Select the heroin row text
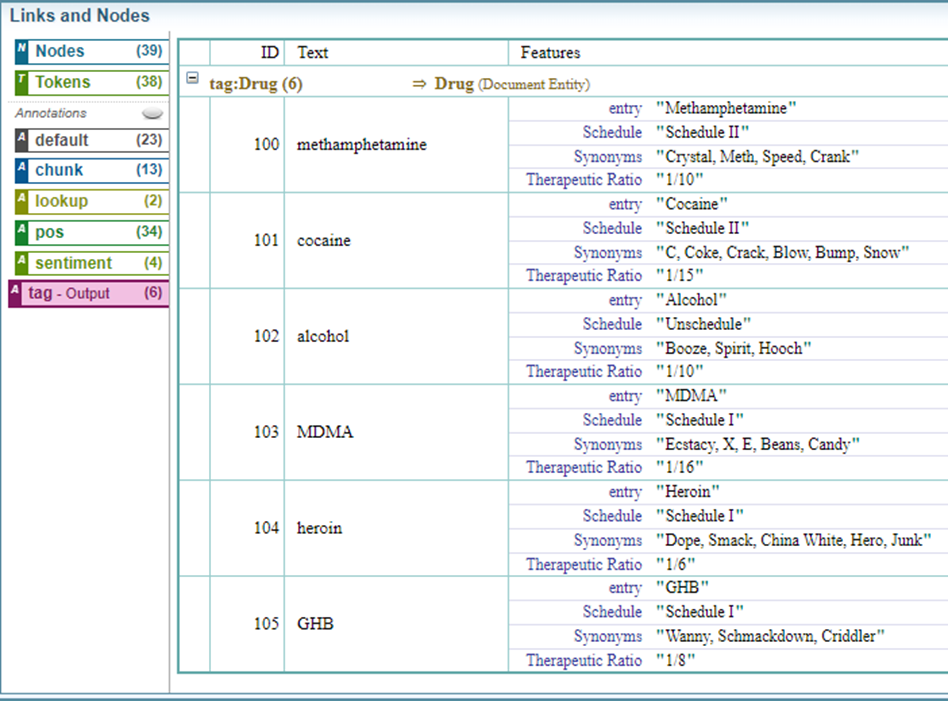948x701 pixels. click(x=319, y=528)
